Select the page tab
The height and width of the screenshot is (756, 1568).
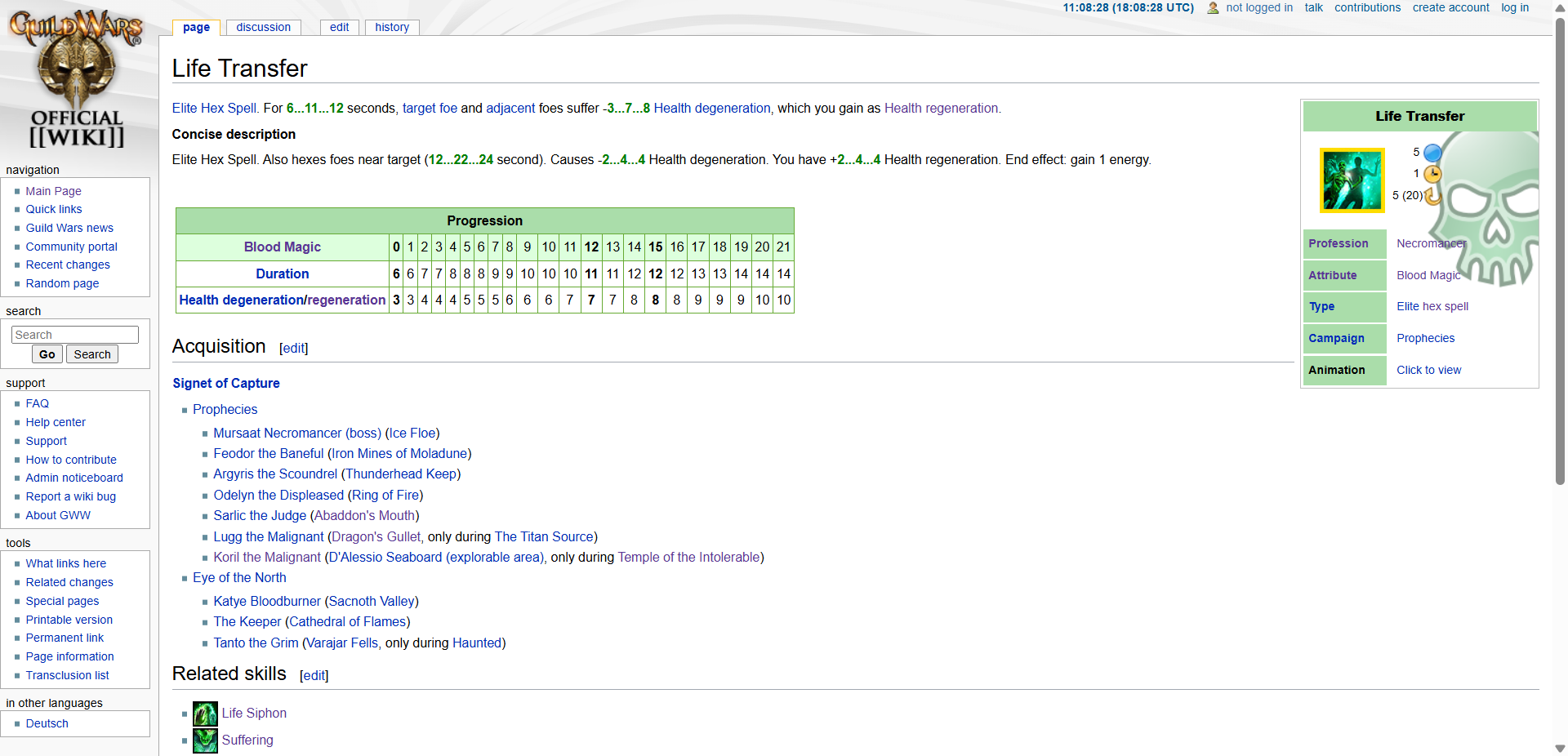tap(196, 27)
